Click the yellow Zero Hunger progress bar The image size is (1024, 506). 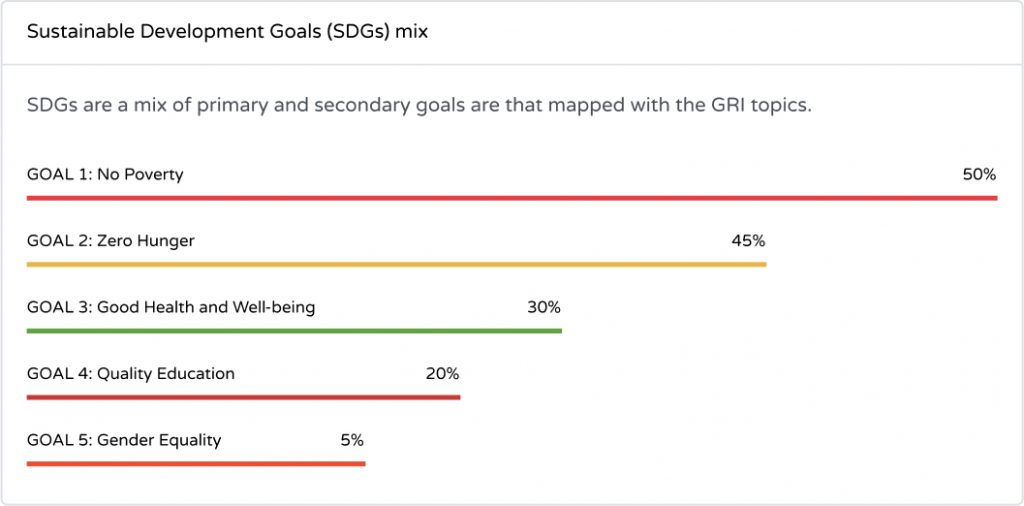click(396, 264)
